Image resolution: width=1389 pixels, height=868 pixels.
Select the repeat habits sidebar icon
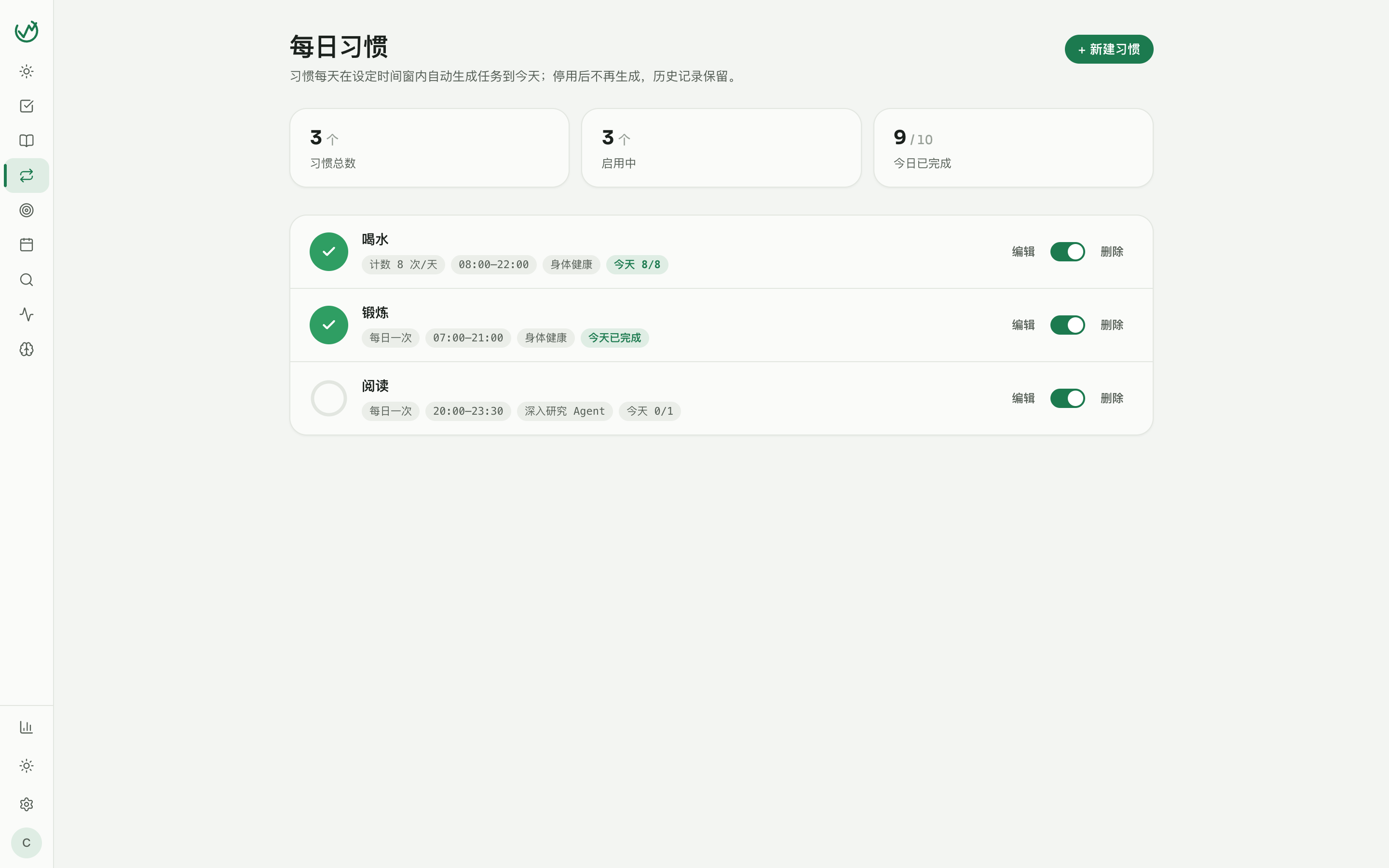coord(27,176)
